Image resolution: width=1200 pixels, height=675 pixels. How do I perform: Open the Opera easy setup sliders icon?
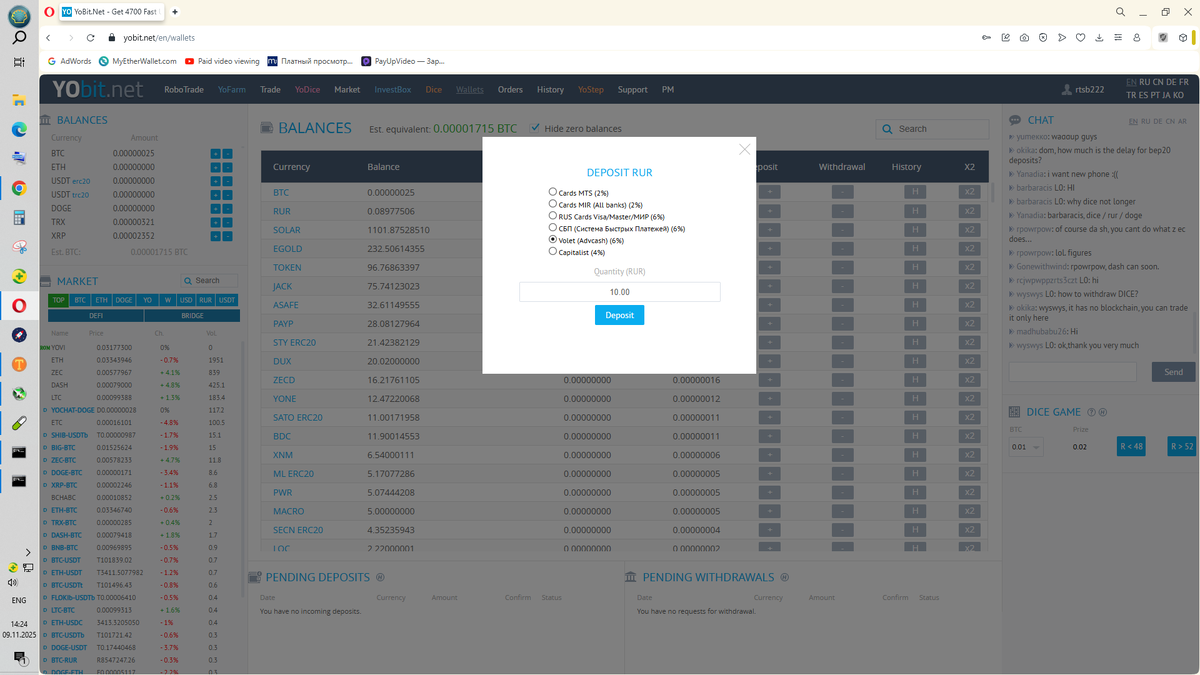[x=1118, y=37]
